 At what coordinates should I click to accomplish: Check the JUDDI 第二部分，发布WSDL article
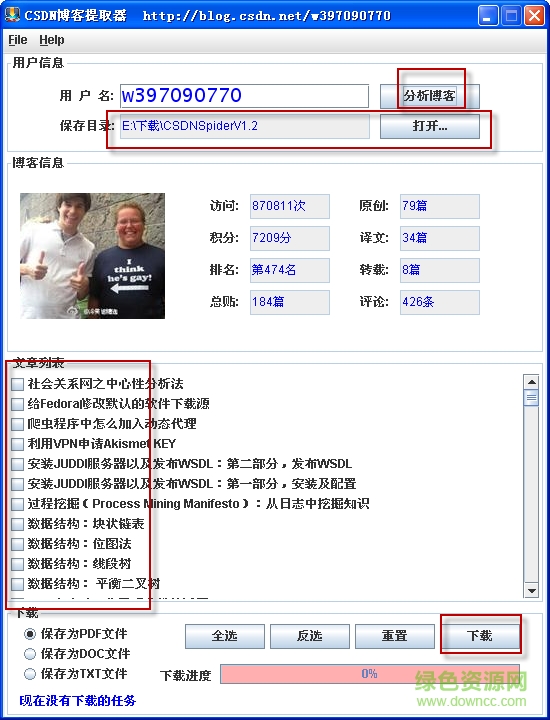[x=17, y=464]
